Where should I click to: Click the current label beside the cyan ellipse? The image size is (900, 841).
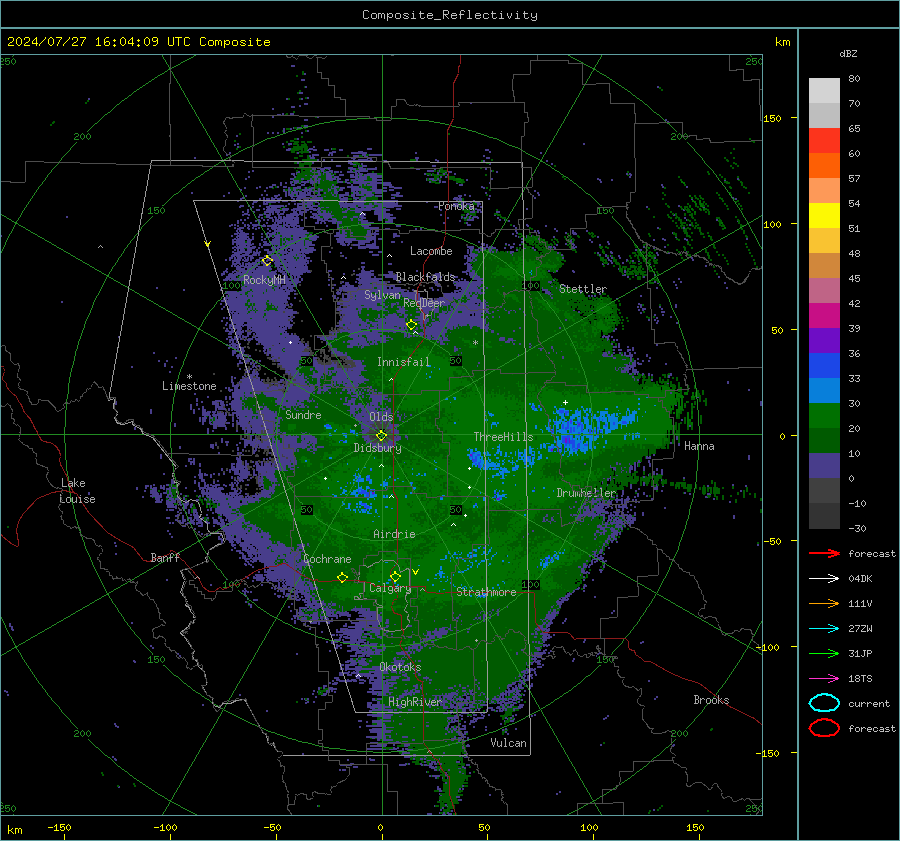coord(869,703)
